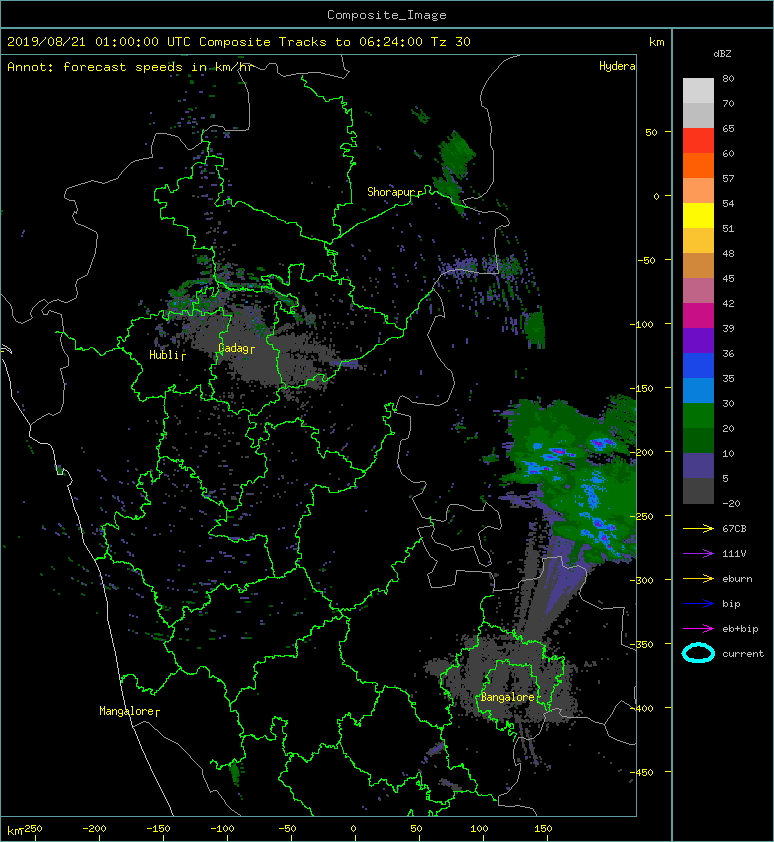Click the Mangalore city label
This screenshot has width=774, height=842.
coord(127,711)
